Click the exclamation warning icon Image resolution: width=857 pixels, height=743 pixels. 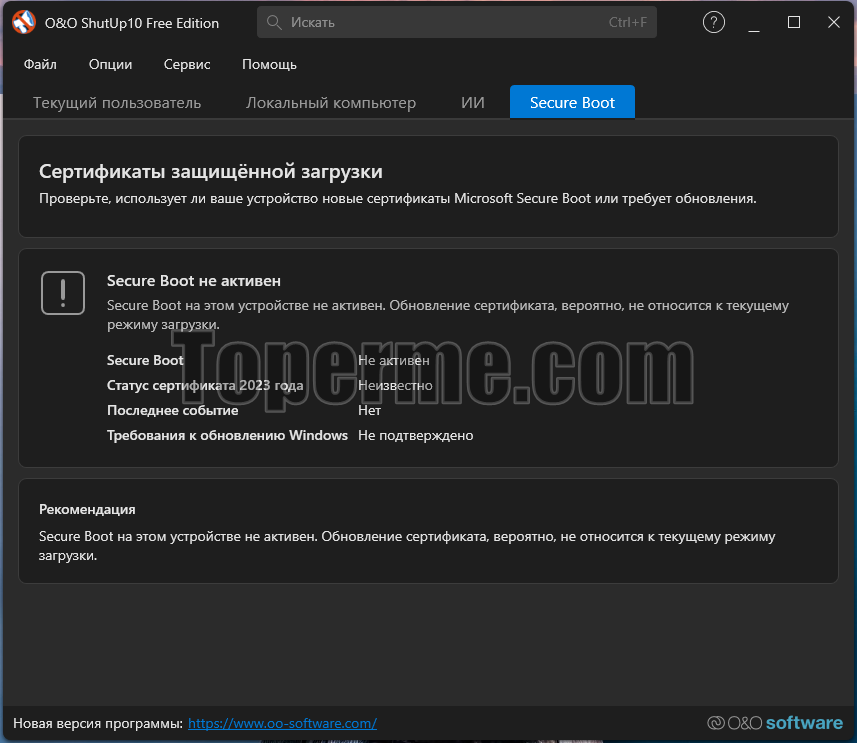pyautogui.click(x=63, y=293)
